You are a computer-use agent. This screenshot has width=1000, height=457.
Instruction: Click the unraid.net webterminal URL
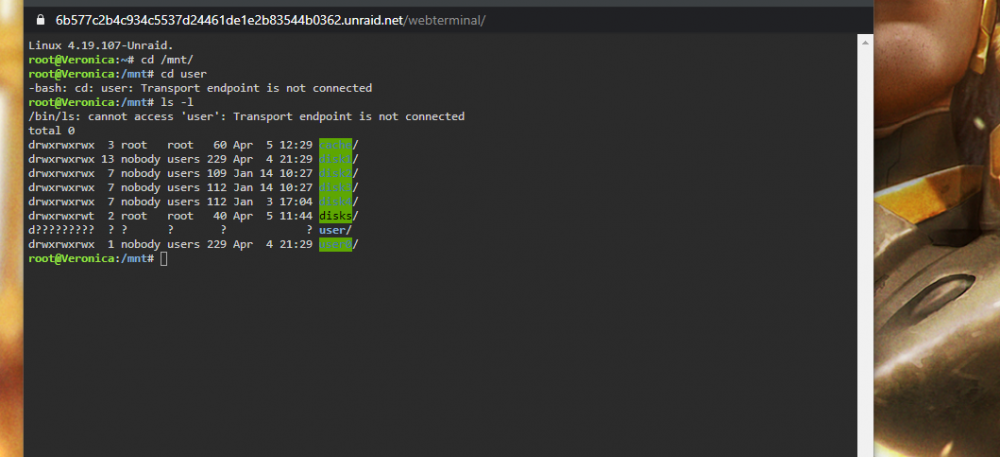[x=270, y=20]
